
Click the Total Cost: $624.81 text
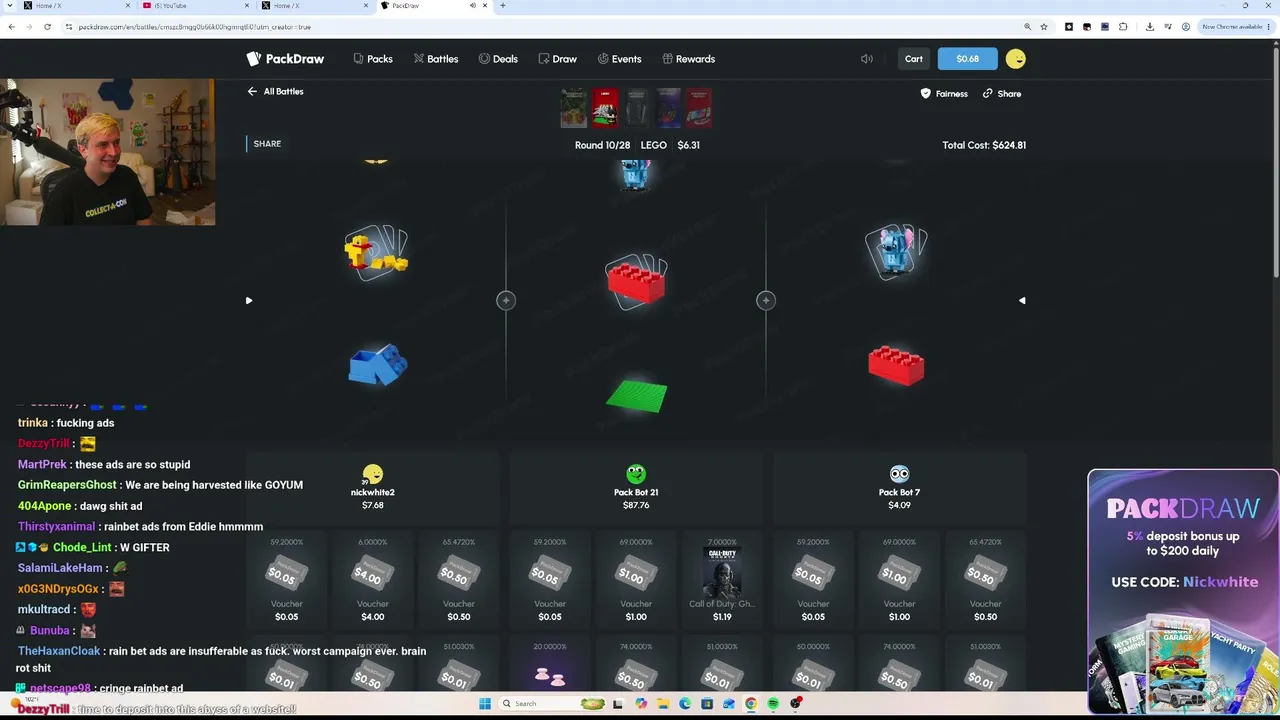pyautogui.click(x=984, y=145)
